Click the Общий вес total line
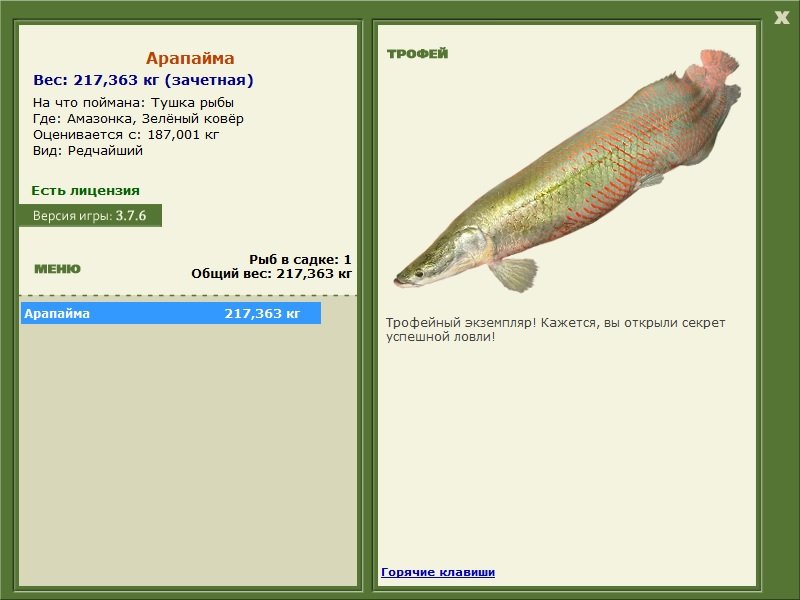The height and width of the screenshot is (600, 800). [271, 273]
